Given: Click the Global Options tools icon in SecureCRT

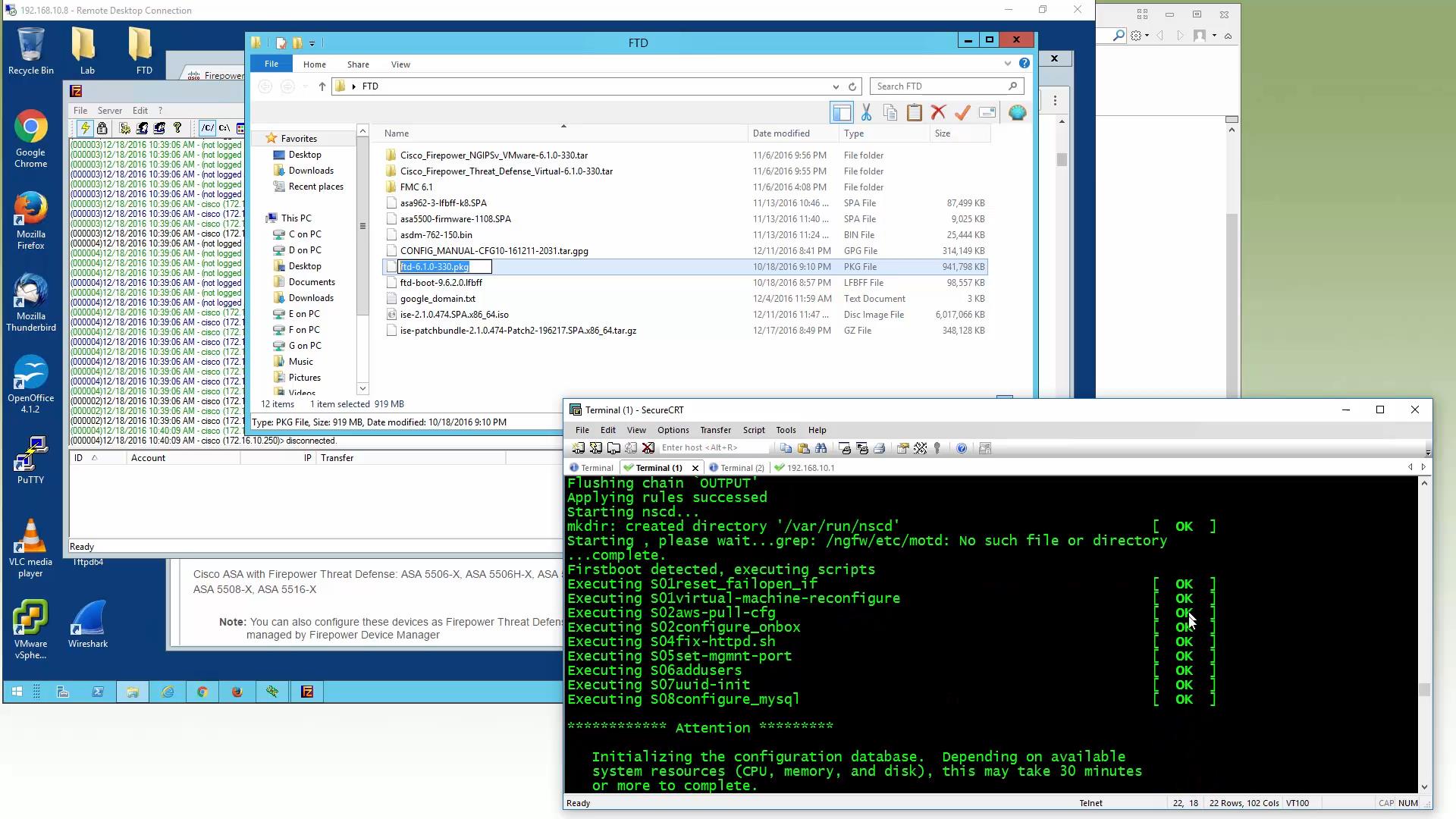Looking at the screenshot, I should (x=920, y=448).
